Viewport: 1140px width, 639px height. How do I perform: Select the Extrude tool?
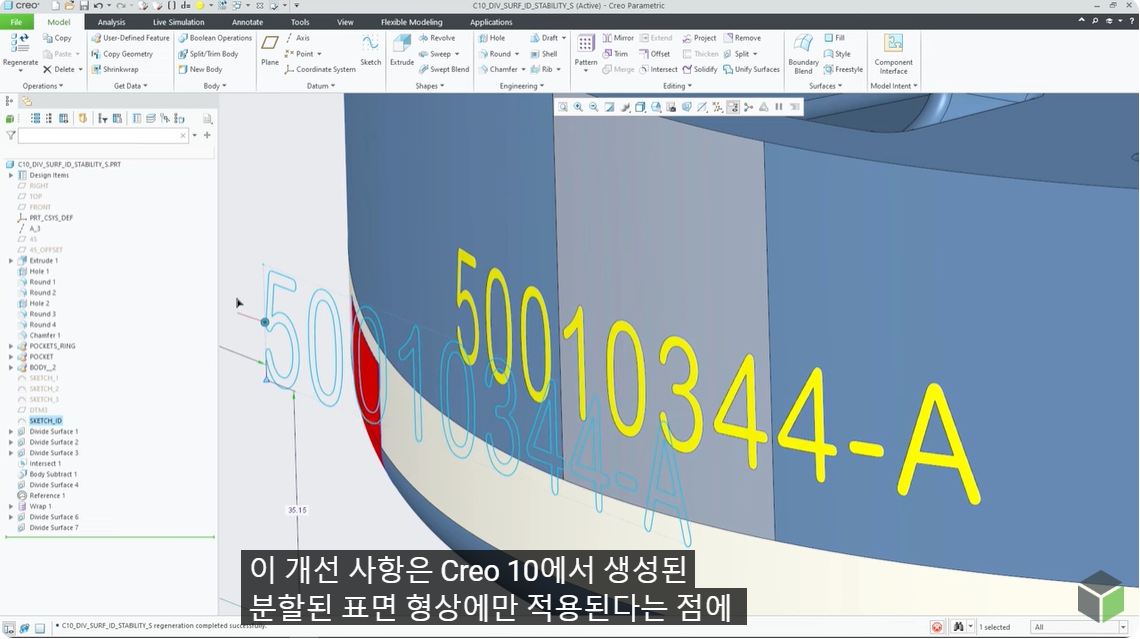coord(401,51)
